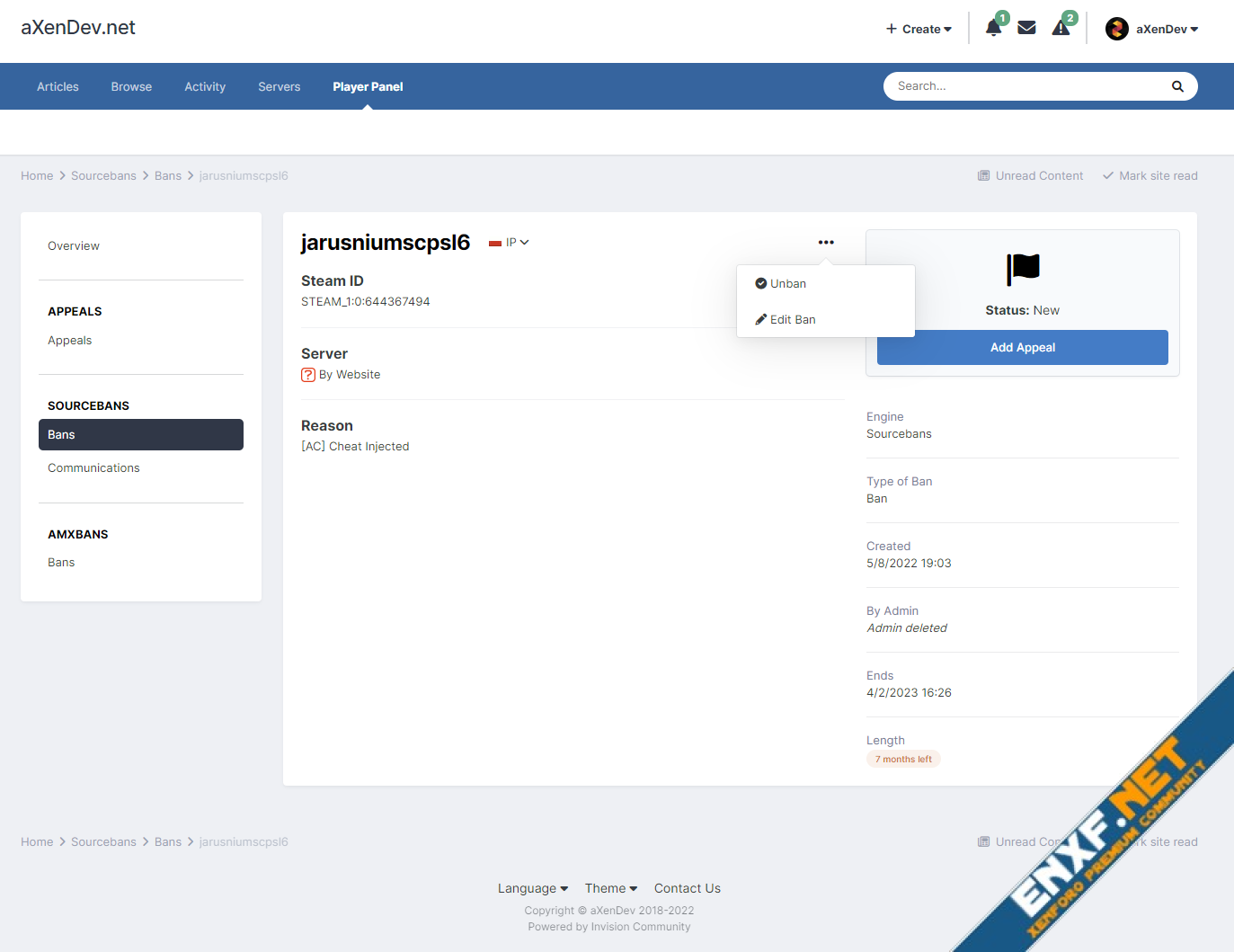
Task: Expand the IP dropdown next to username
Action: [x=516, y=243]
